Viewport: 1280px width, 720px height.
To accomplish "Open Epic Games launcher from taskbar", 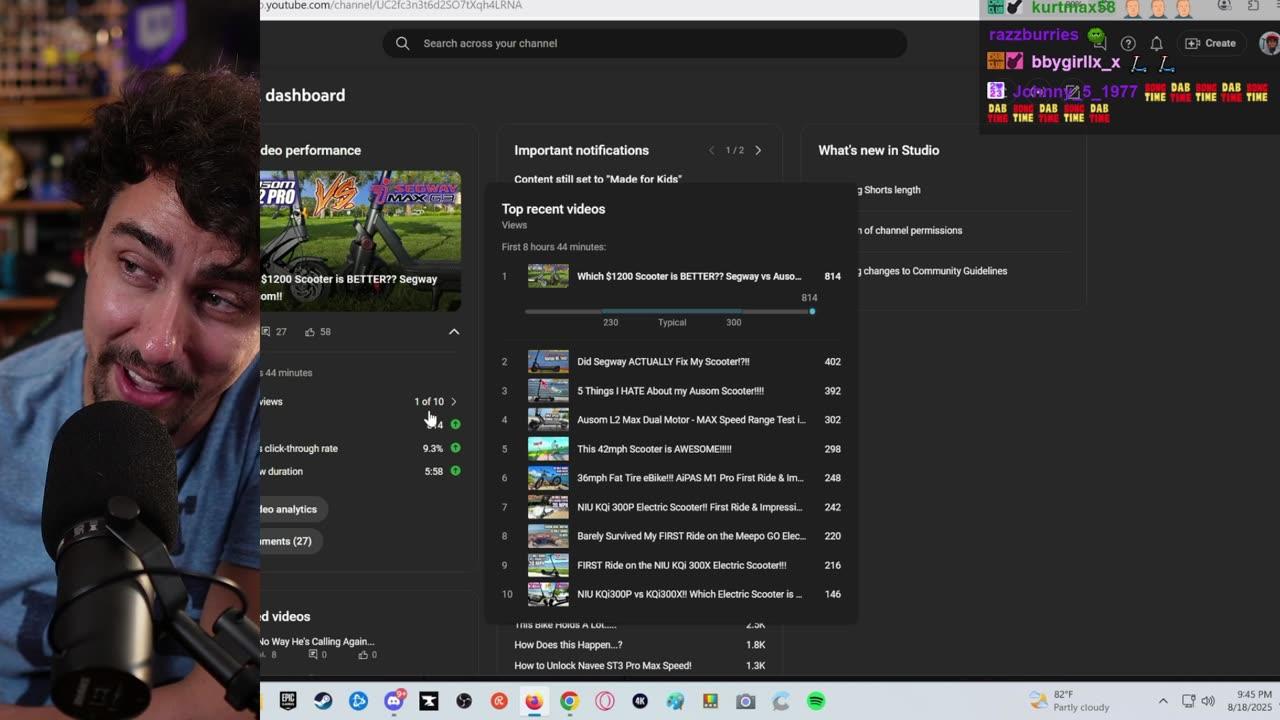I will (x=288, y=702).
